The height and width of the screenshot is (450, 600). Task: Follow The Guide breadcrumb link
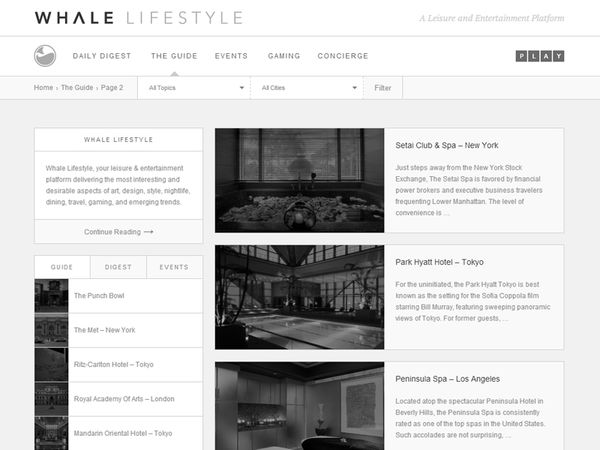pyautogui.click(x=77, y=88)
